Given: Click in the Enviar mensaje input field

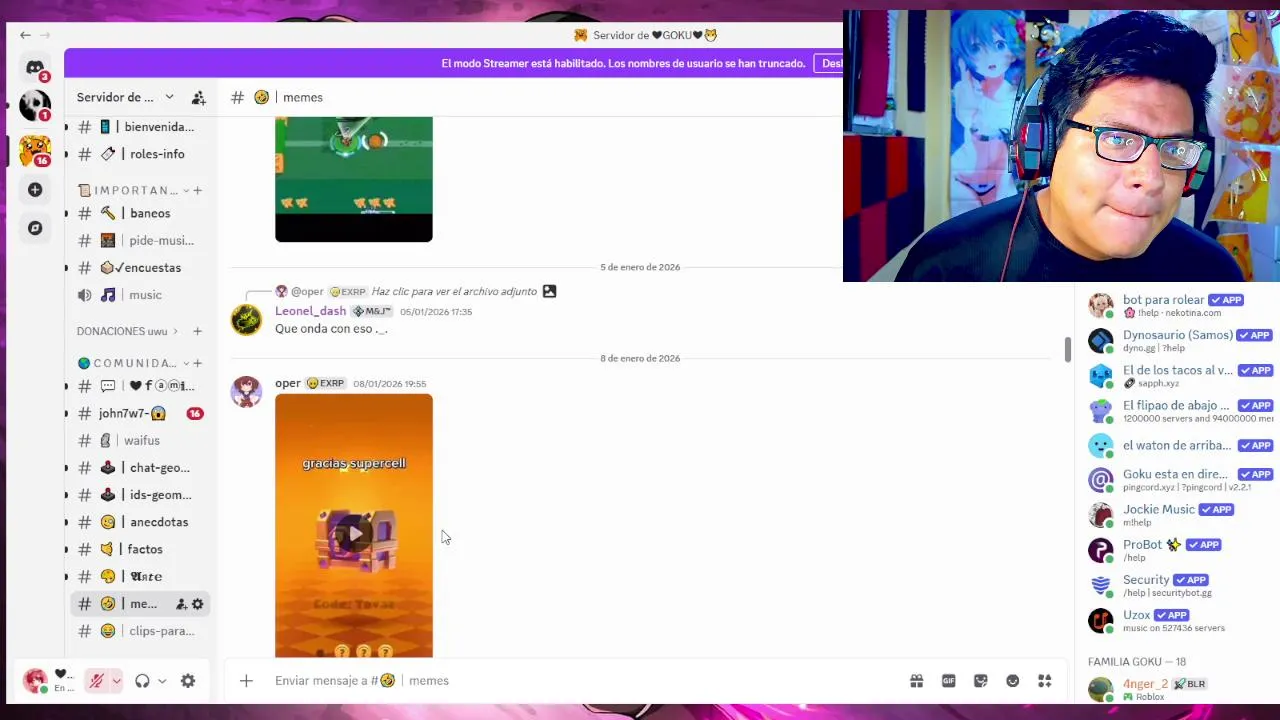Looking at the screenshot, I should pyautogui.click(x=585, y=681).
